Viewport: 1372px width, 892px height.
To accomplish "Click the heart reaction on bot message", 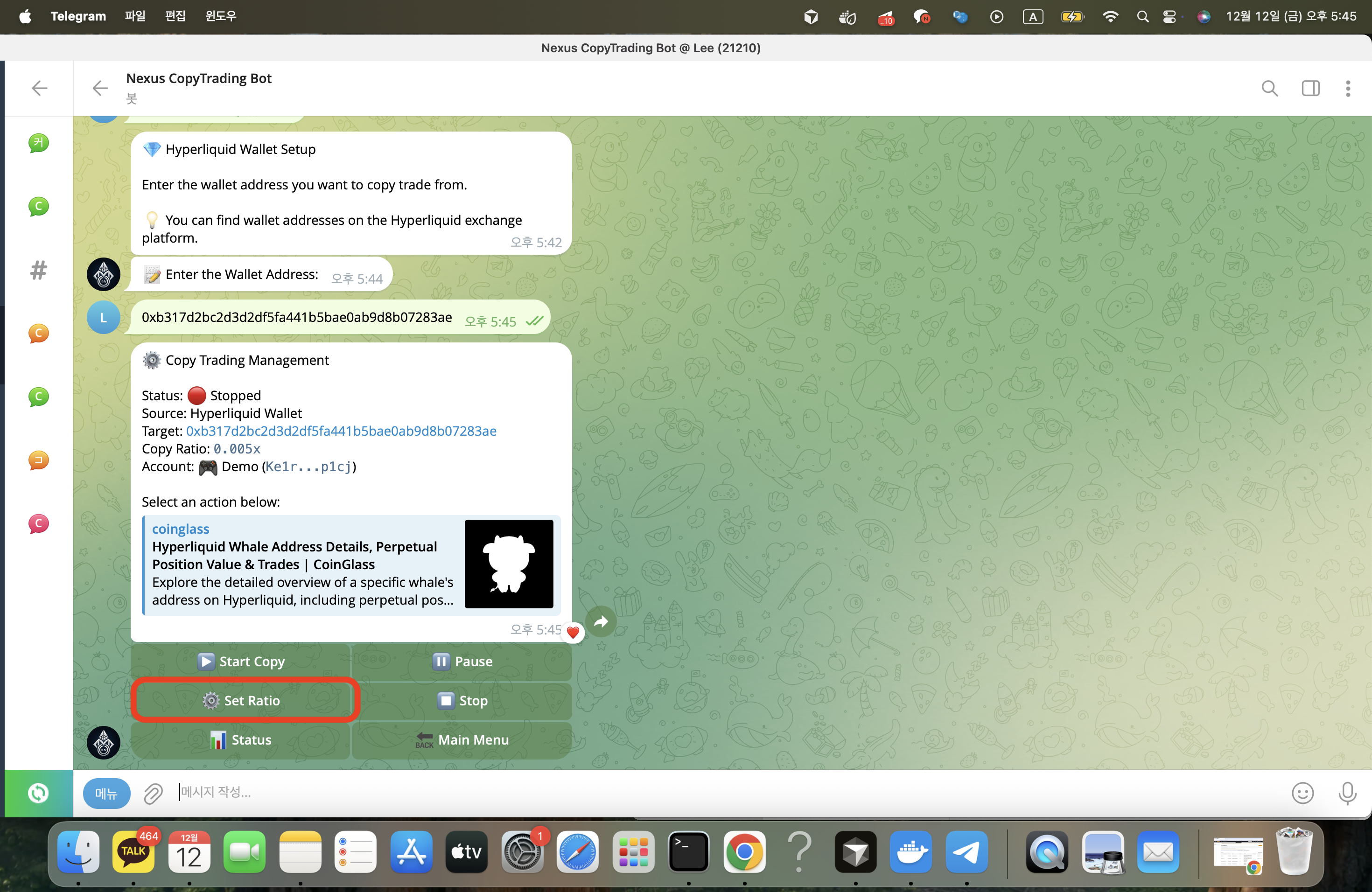I will [573, 632].
